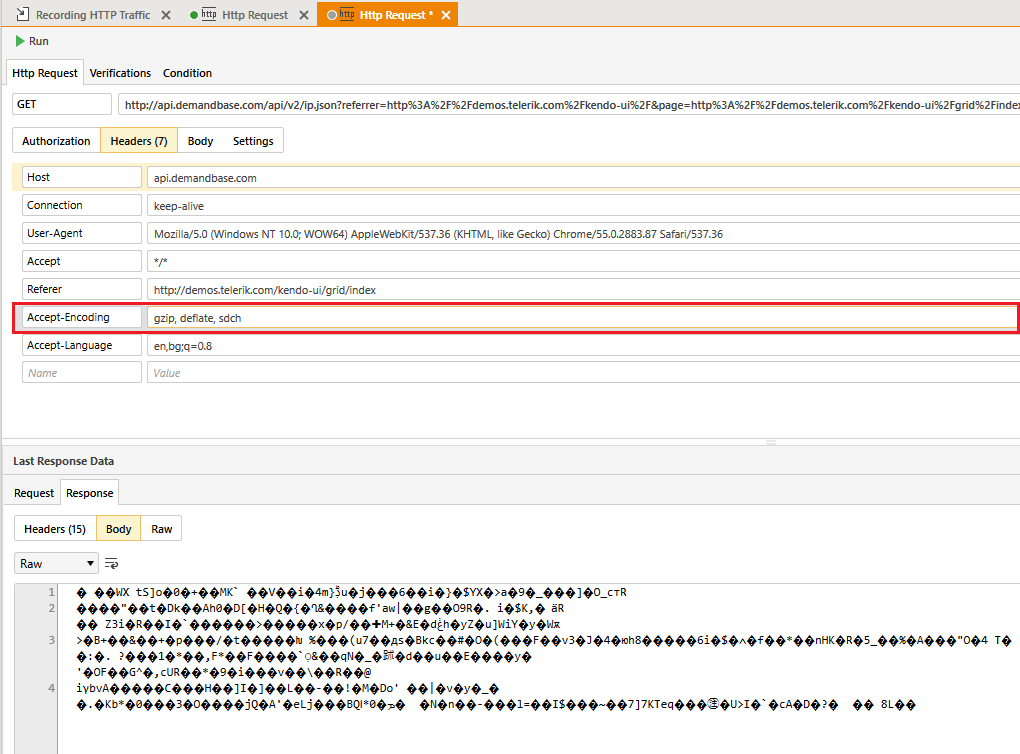Open the Raw format dropdown
The width and height of the screenshot is (1020, 754).
57,563
